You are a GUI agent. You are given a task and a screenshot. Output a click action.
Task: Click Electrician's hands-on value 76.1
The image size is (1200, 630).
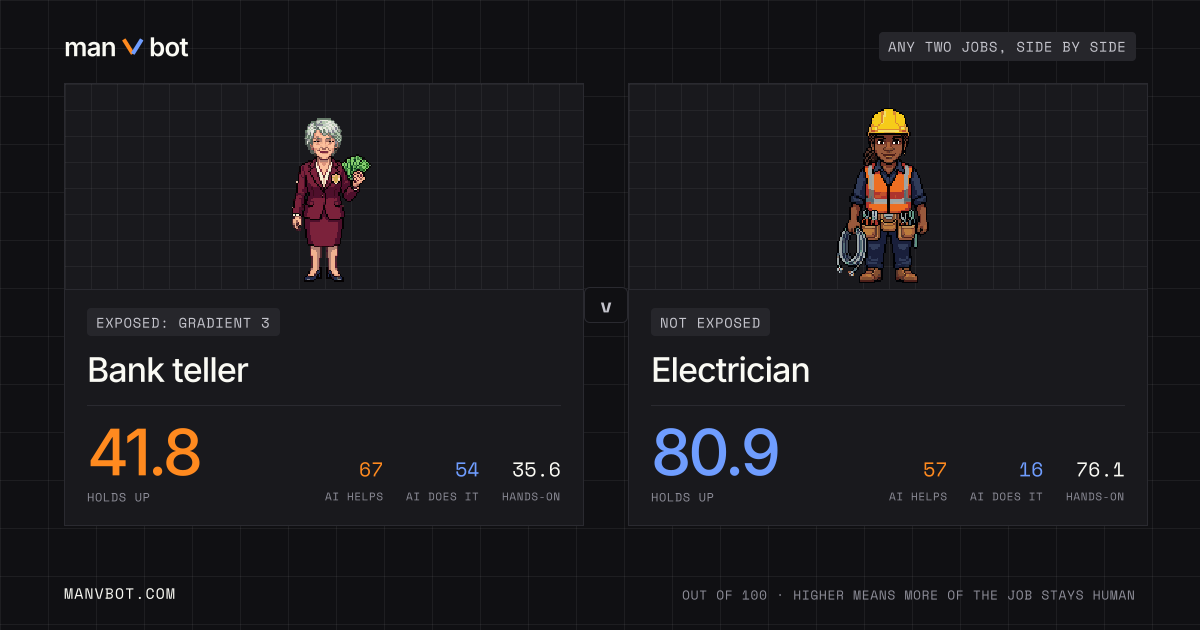(x=1100, y=470)
